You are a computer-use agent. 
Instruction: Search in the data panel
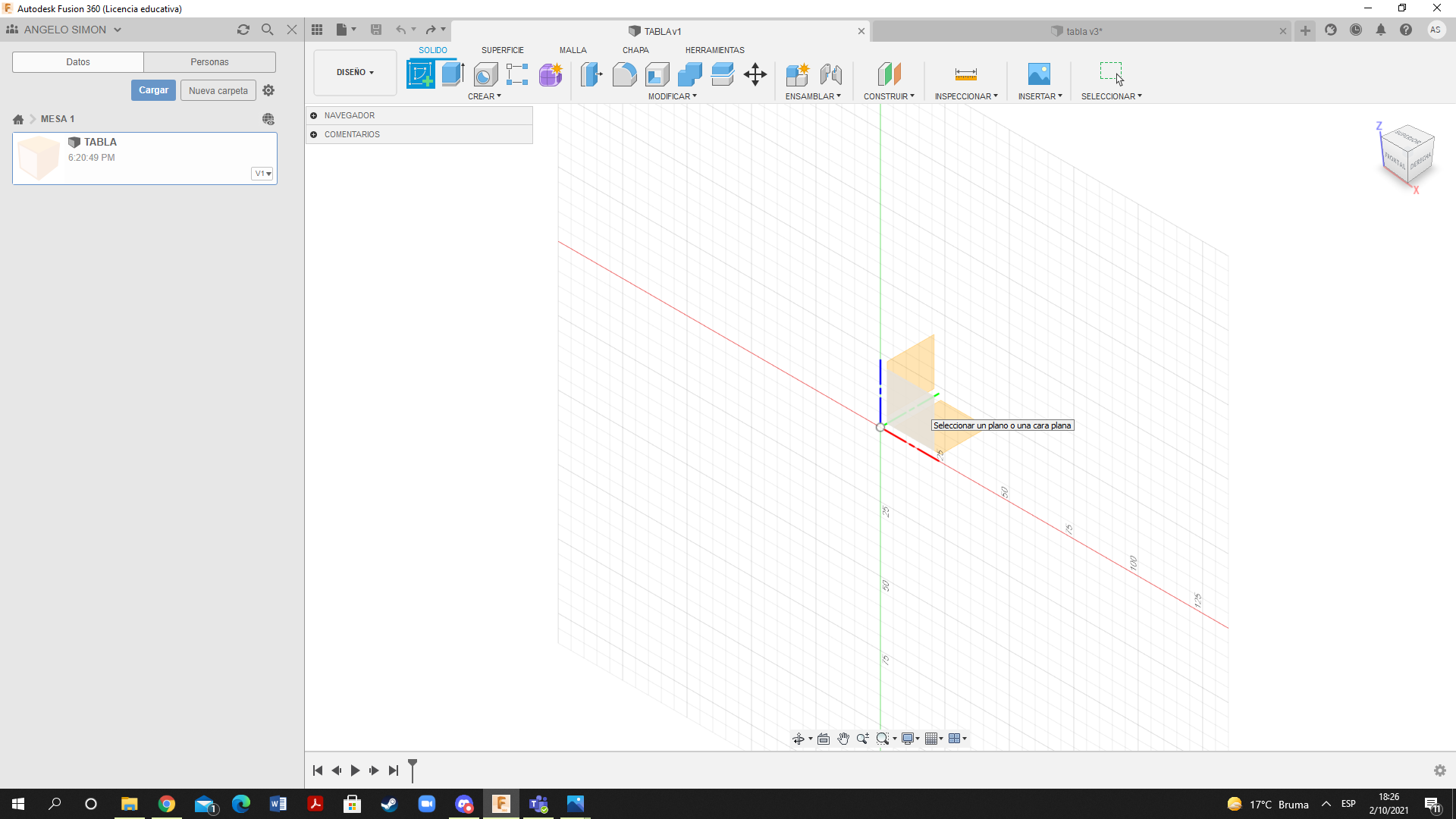click(267, 30)
